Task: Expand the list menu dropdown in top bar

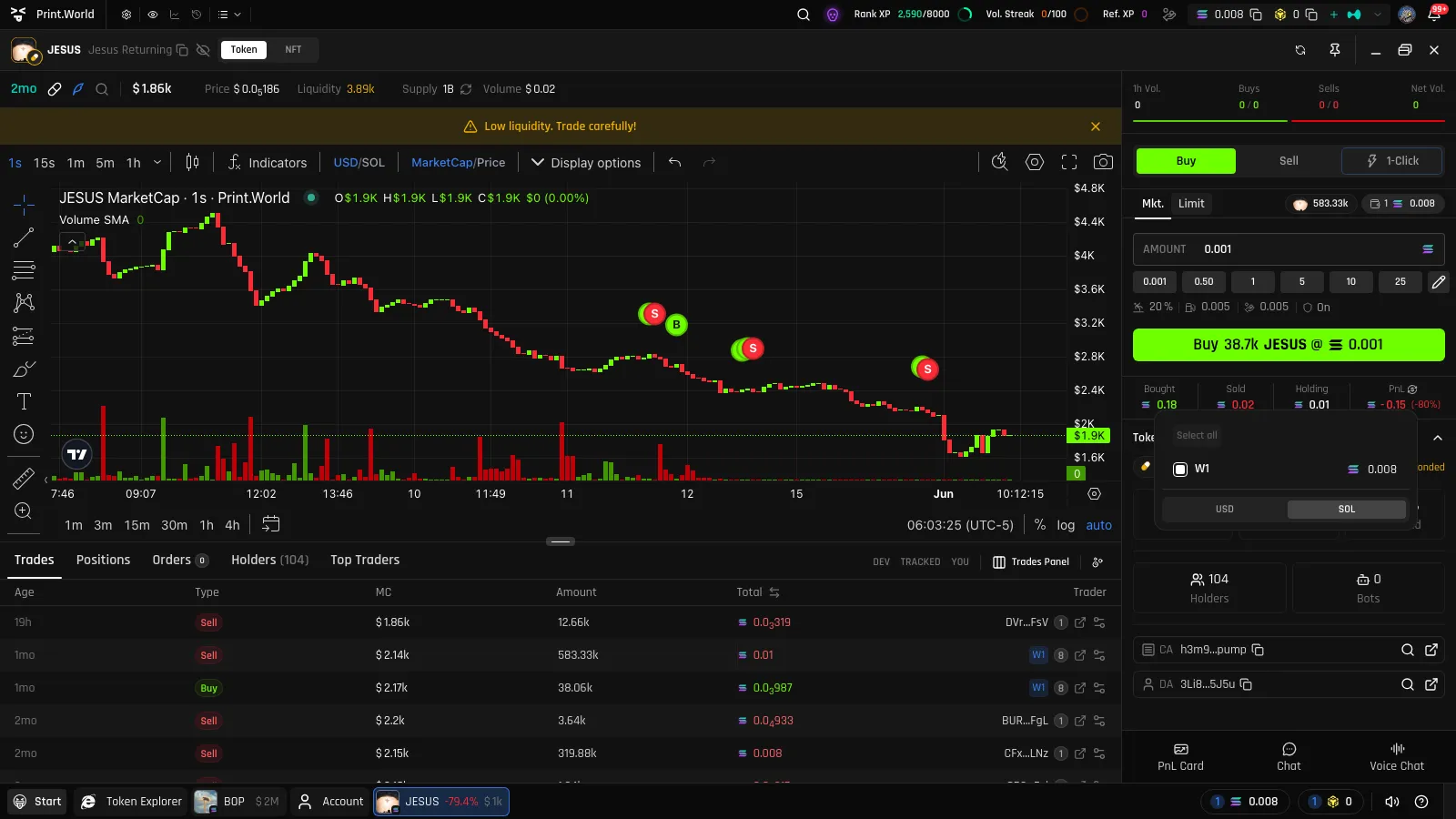Action: [229, 15]
